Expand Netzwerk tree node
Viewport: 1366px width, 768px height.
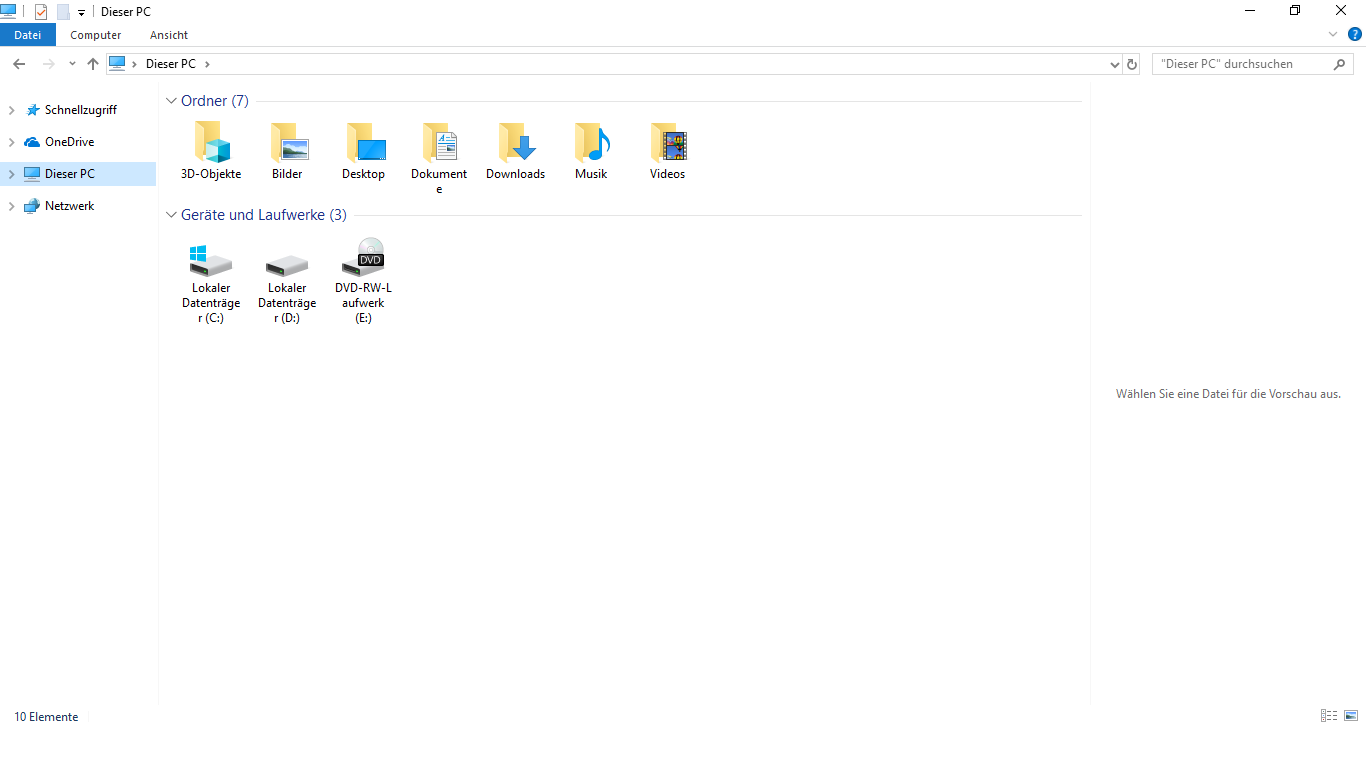[12, 206]
